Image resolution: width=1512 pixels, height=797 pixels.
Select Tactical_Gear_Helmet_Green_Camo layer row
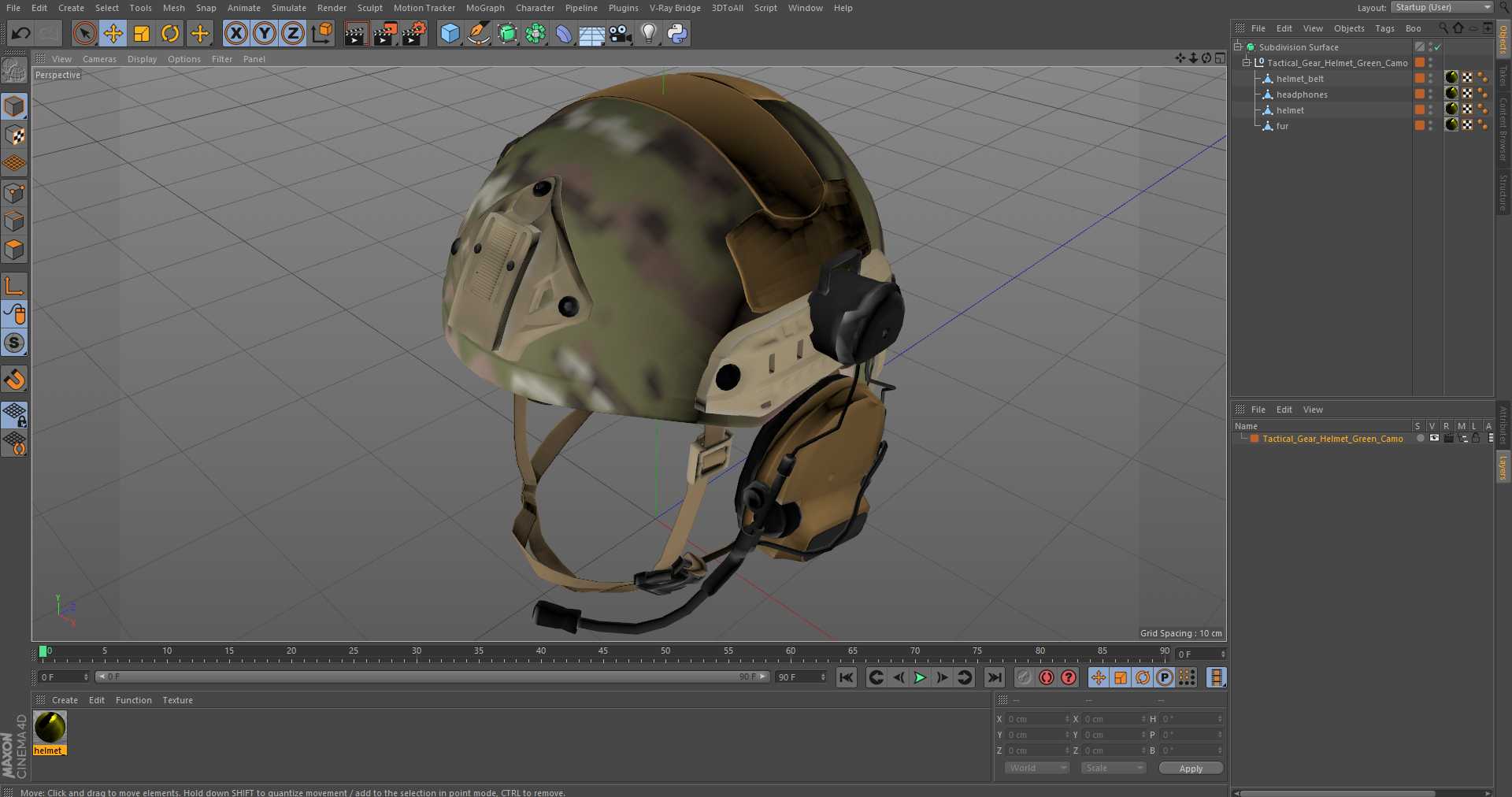click(x=1332, y=439)
